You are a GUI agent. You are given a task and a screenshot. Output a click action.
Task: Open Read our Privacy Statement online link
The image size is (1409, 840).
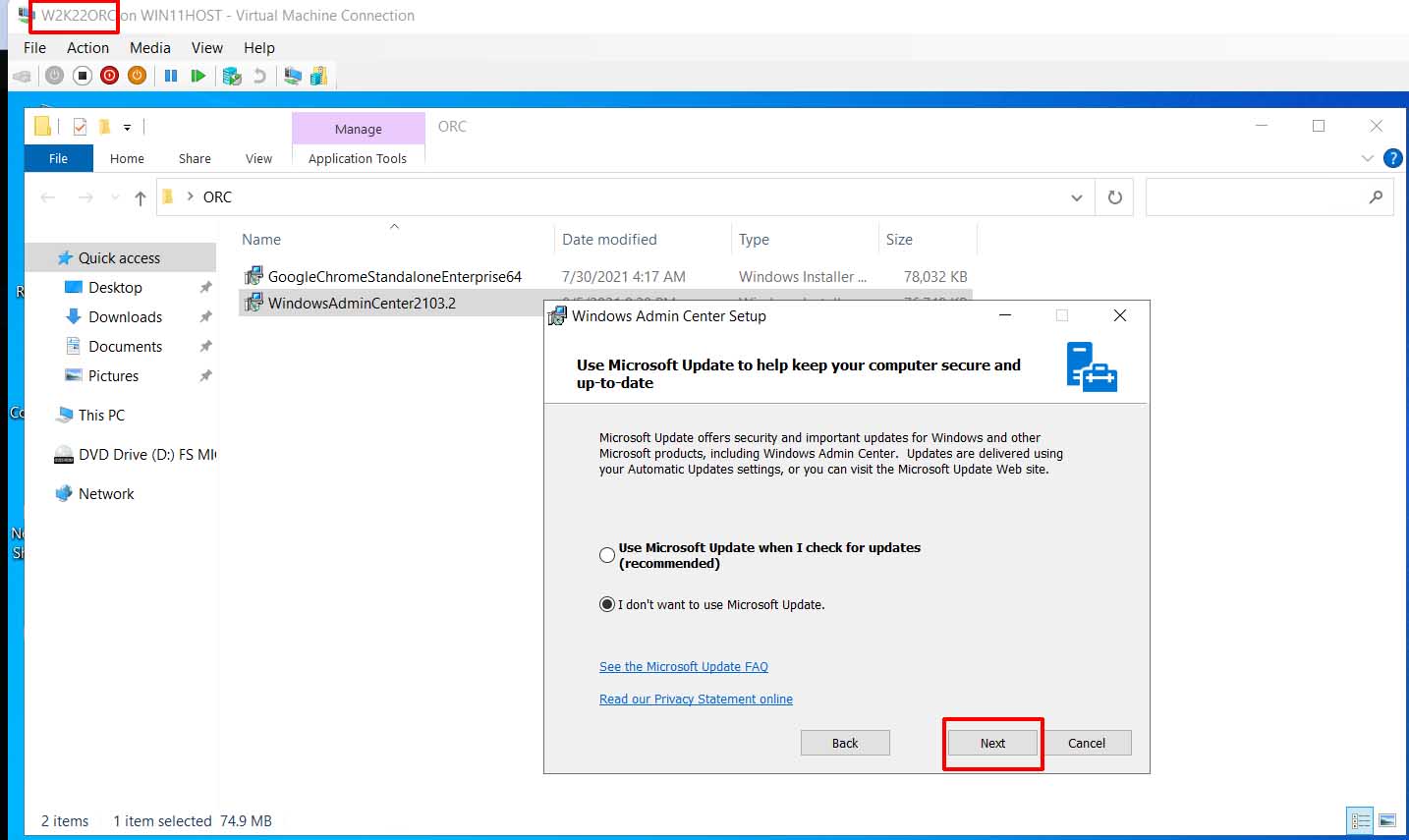[x=696, y=699]
